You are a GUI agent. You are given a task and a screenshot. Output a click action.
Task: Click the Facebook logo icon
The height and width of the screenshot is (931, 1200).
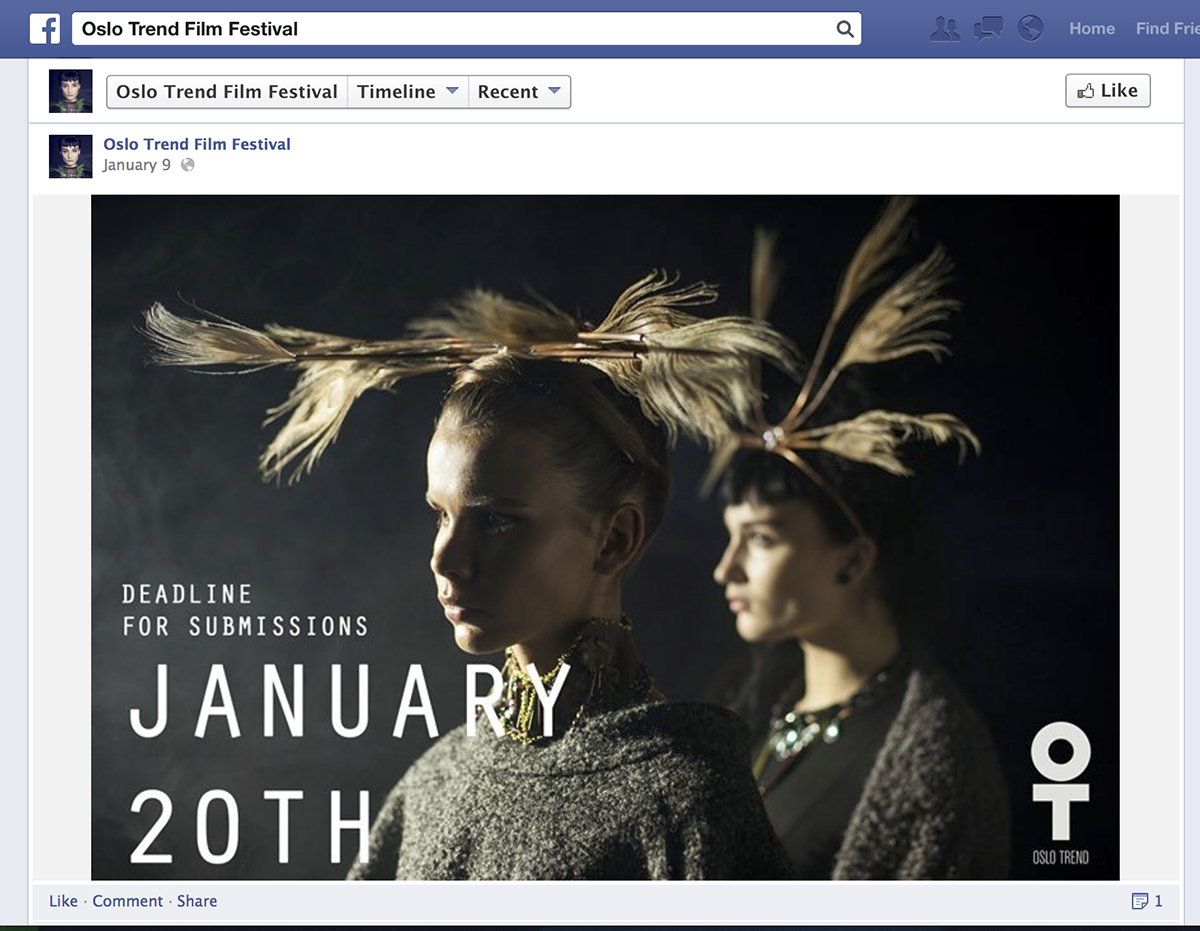[45, 28]
